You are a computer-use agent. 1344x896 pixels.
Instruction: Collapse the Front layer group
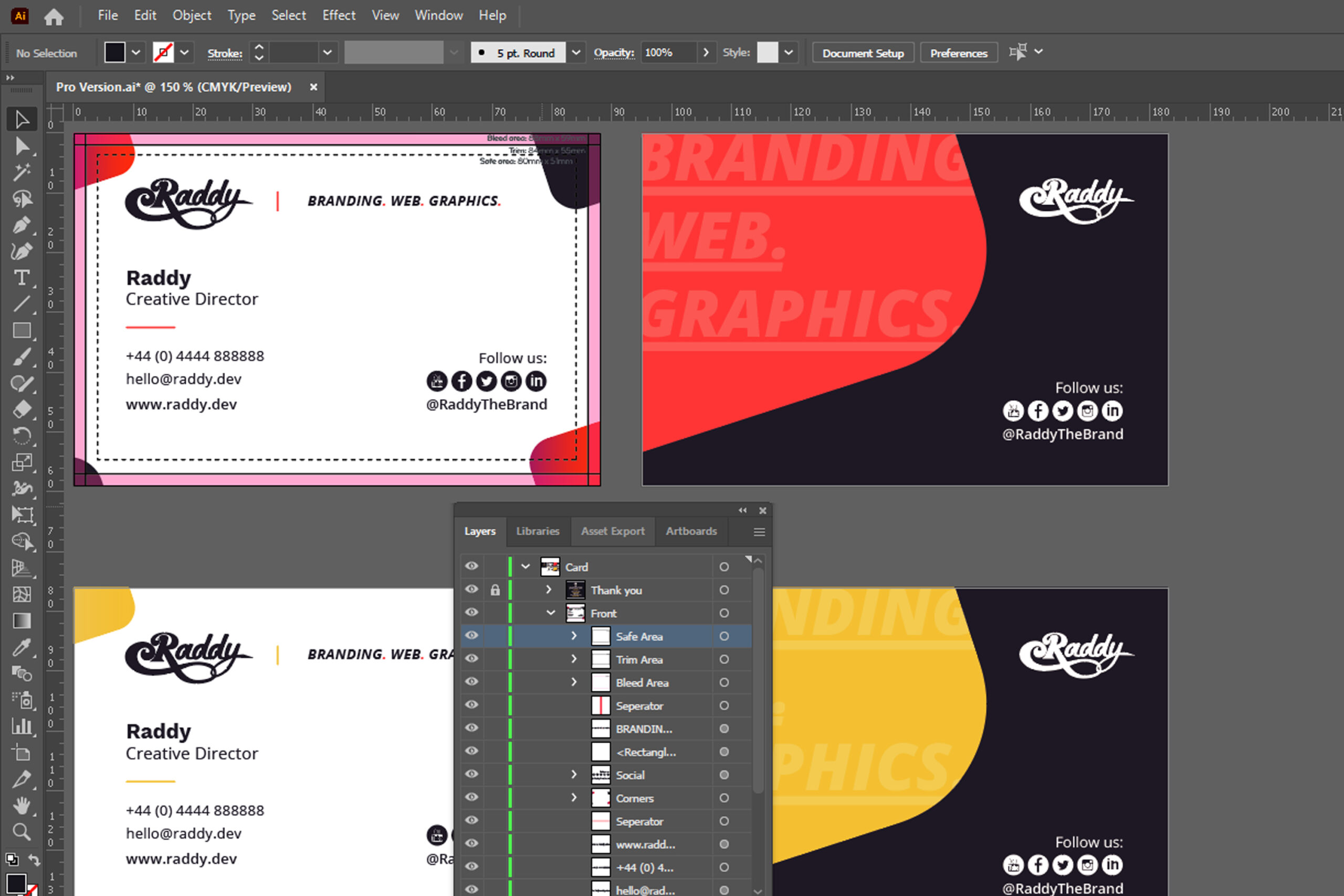550,613
